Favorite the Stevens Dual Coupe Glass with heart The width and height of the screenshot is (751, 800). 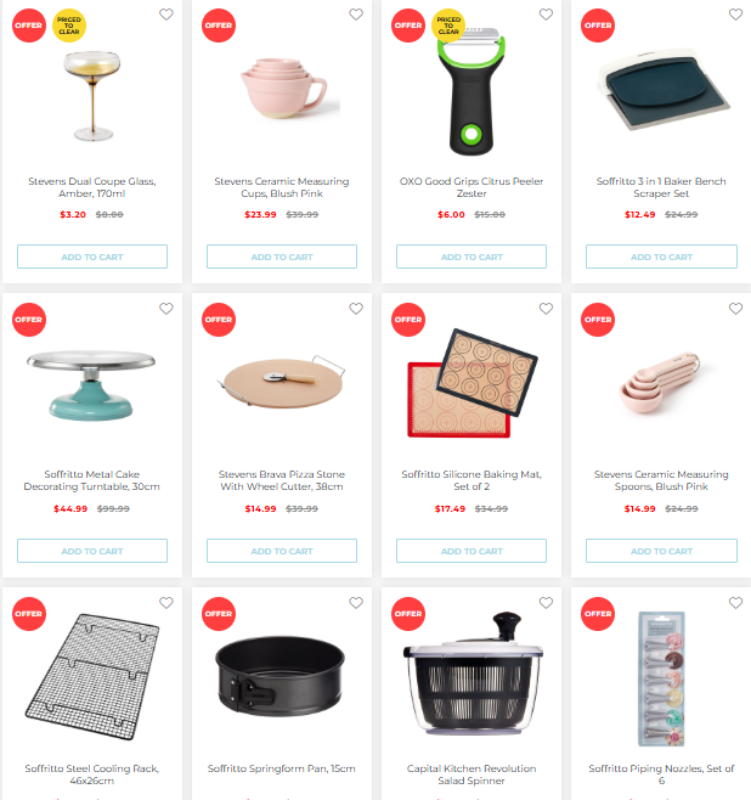[x=166, y=14]
